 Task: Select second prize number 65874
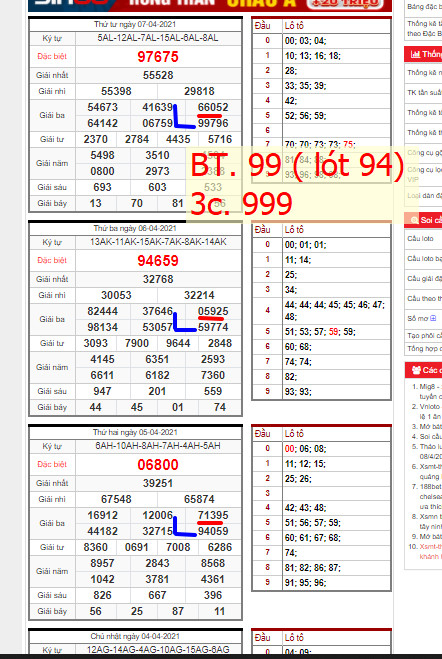tap(199, 499)
